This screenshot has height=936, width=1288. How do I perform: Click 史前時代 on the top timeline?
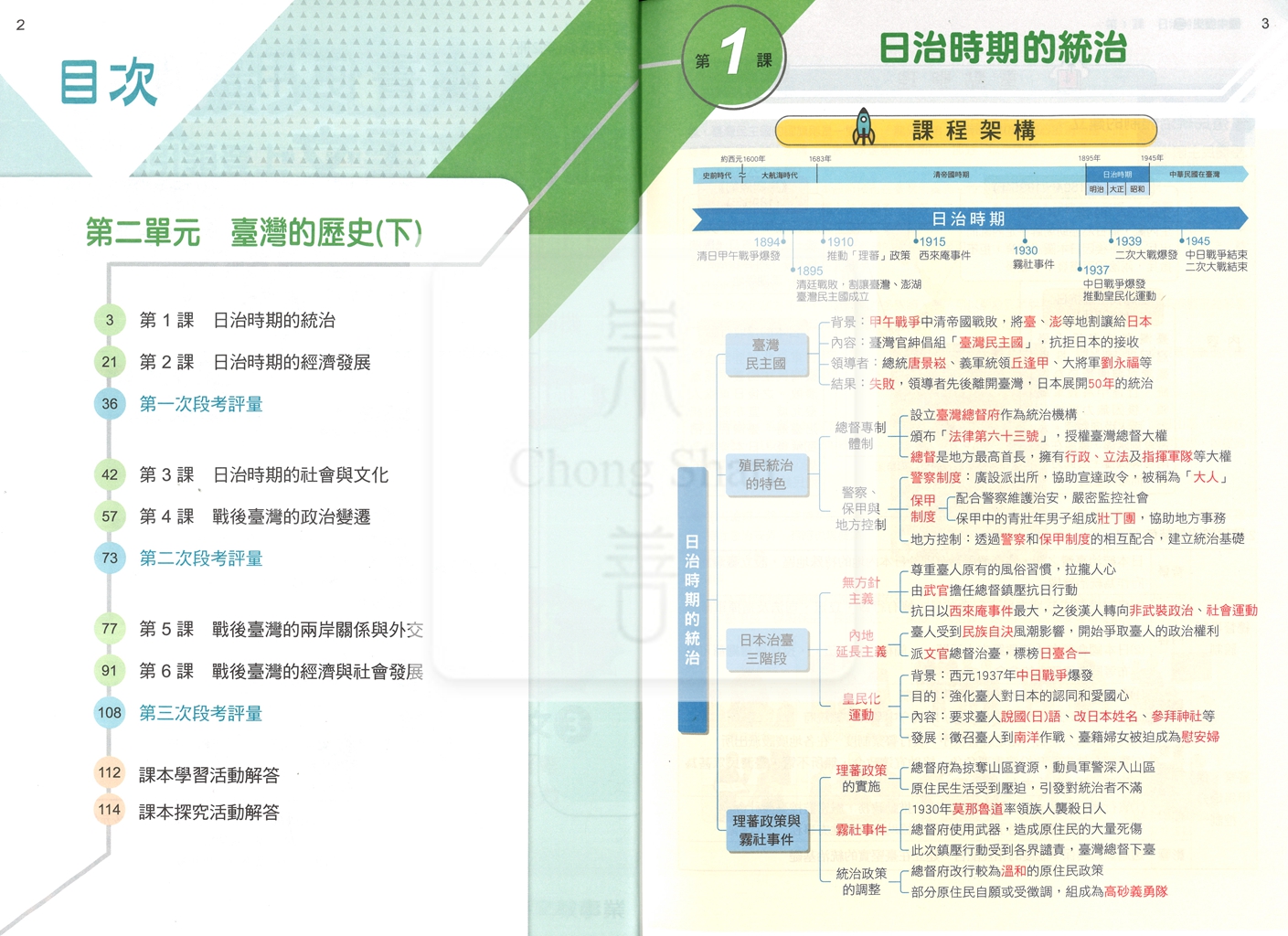717,175
